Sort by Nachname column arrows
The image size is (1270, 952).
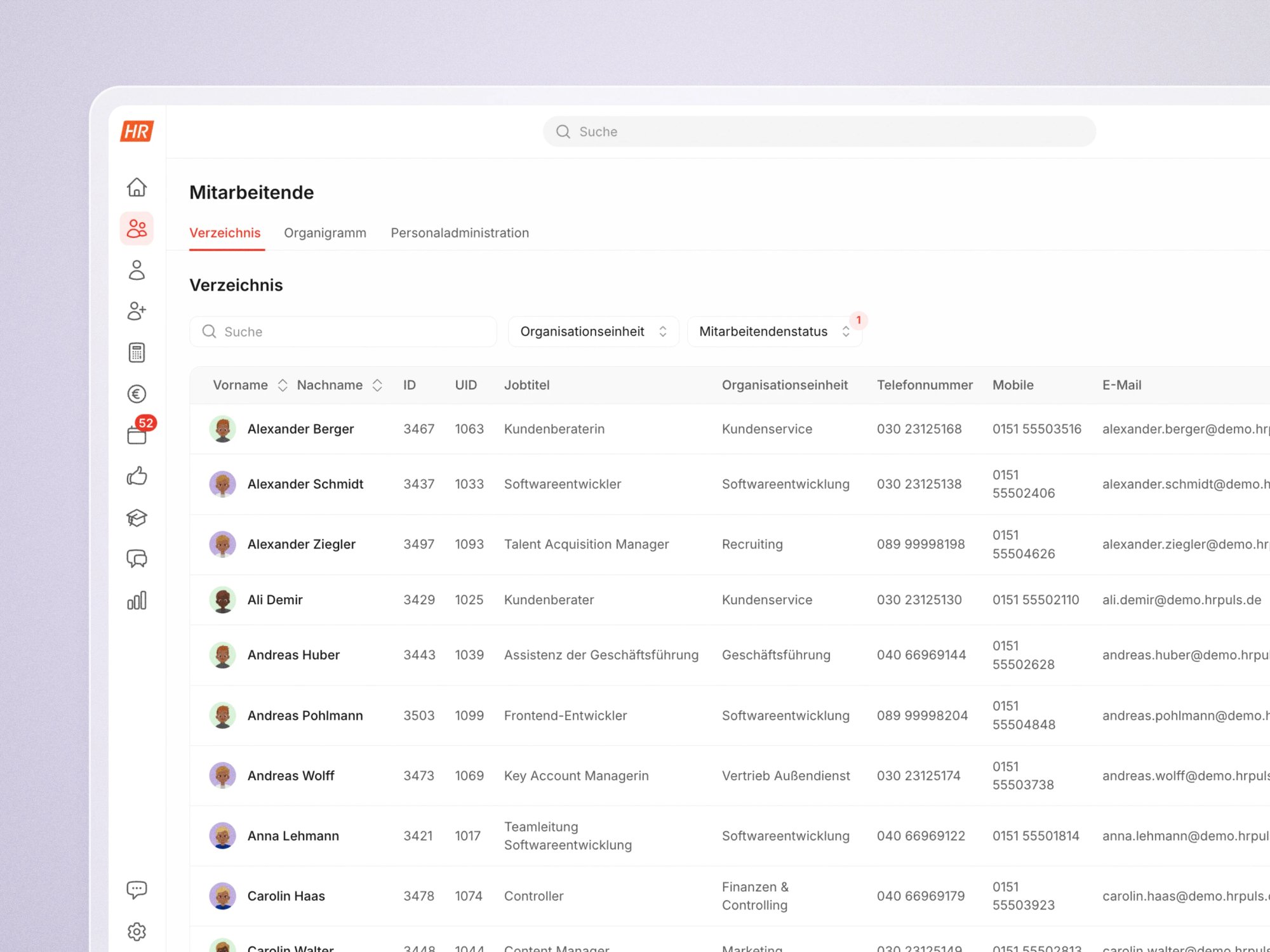tap(377, 385)
